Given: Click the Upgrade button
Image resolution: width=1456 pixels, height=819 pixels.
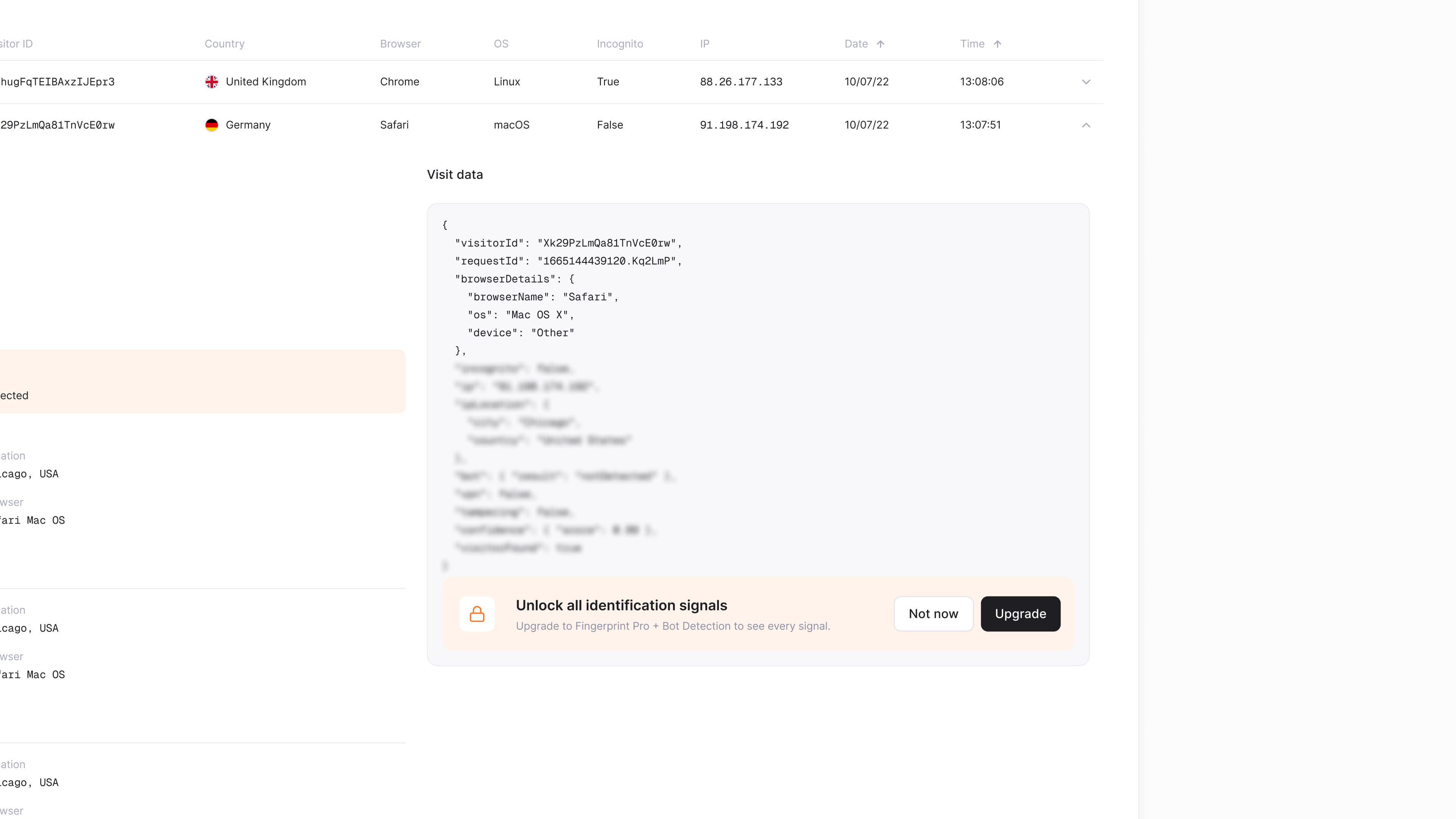Looking at the screenshot, I should (x=1020, y=614).
